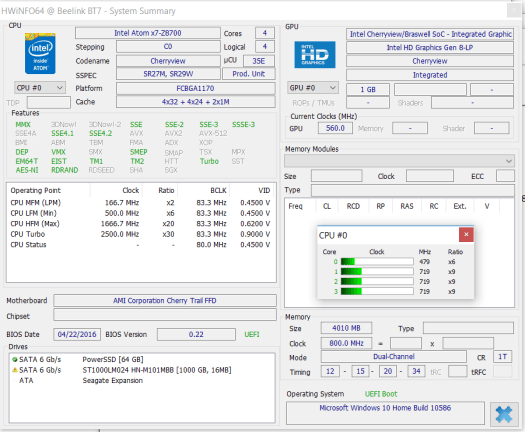Select the CPU LFM (Min) row

(x=141, y=213)
